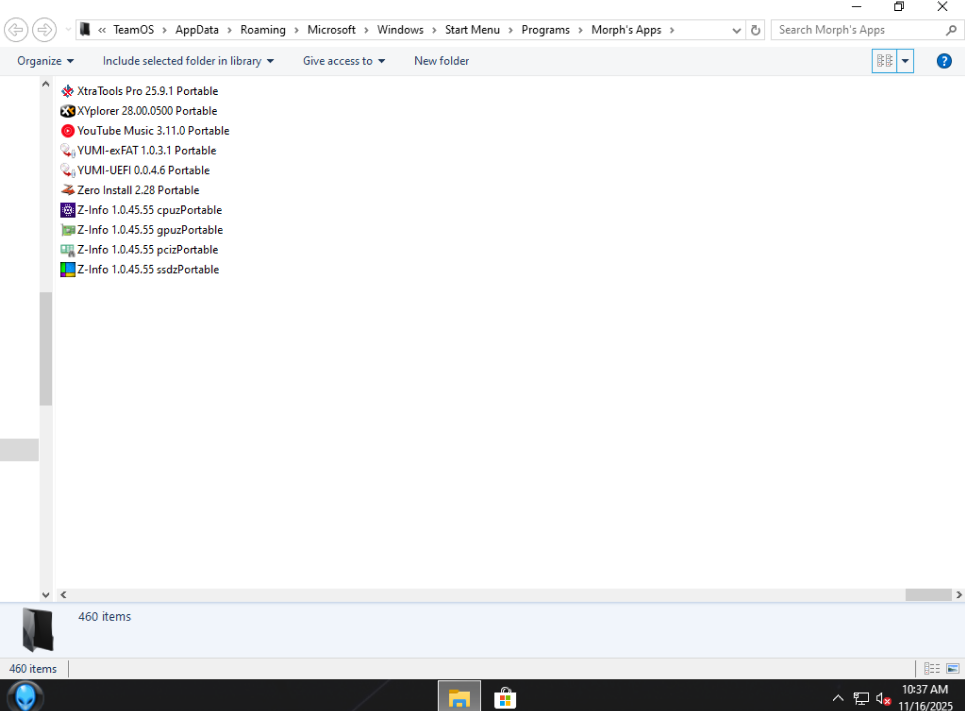This screenshot has height=711, width=965.
Task: Select the YUMI-exFAT 1.0.3.1 icon
Action: point(68,150)
